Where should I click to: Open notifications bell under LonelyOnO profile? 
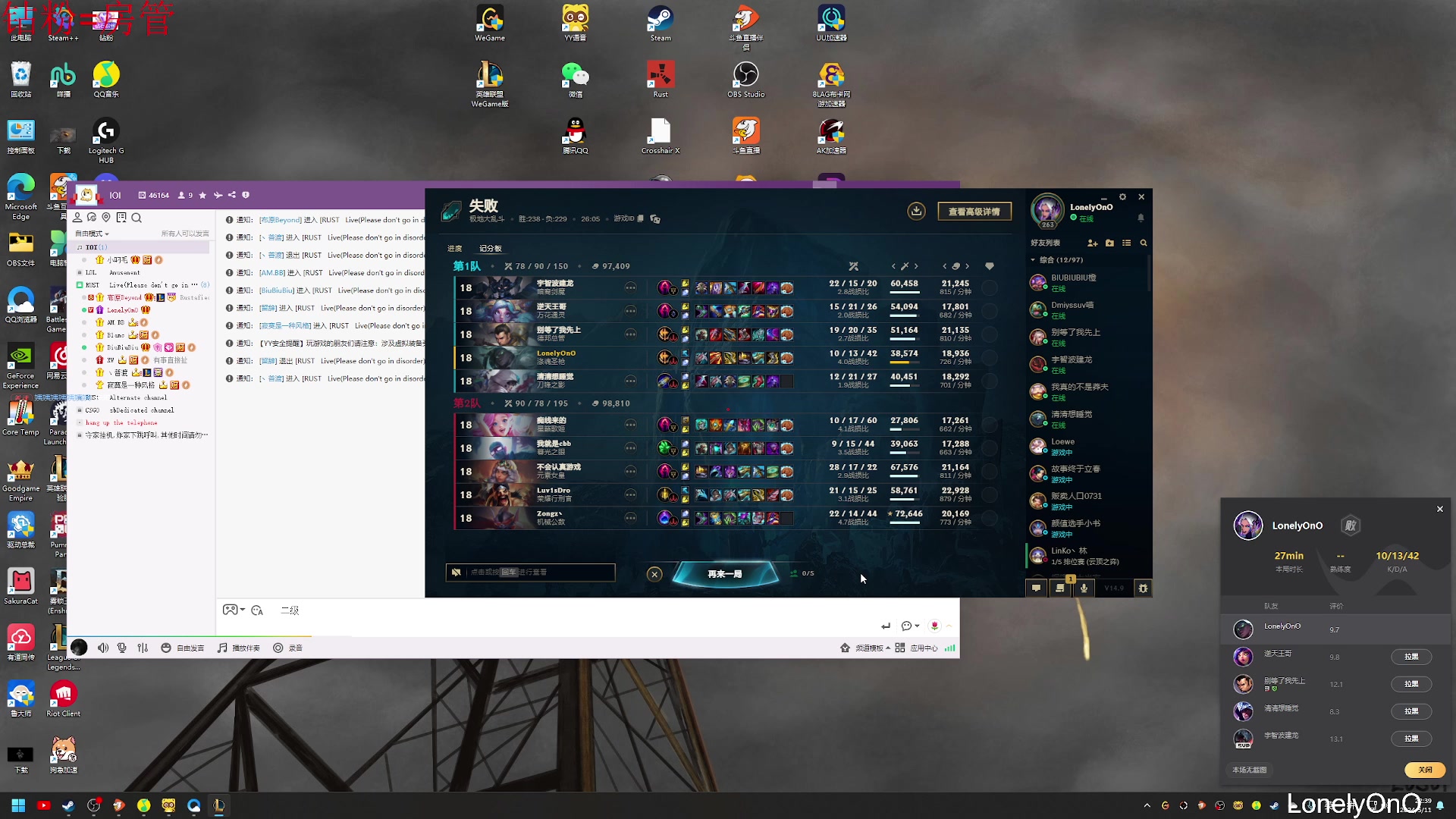pos(1141,218)
